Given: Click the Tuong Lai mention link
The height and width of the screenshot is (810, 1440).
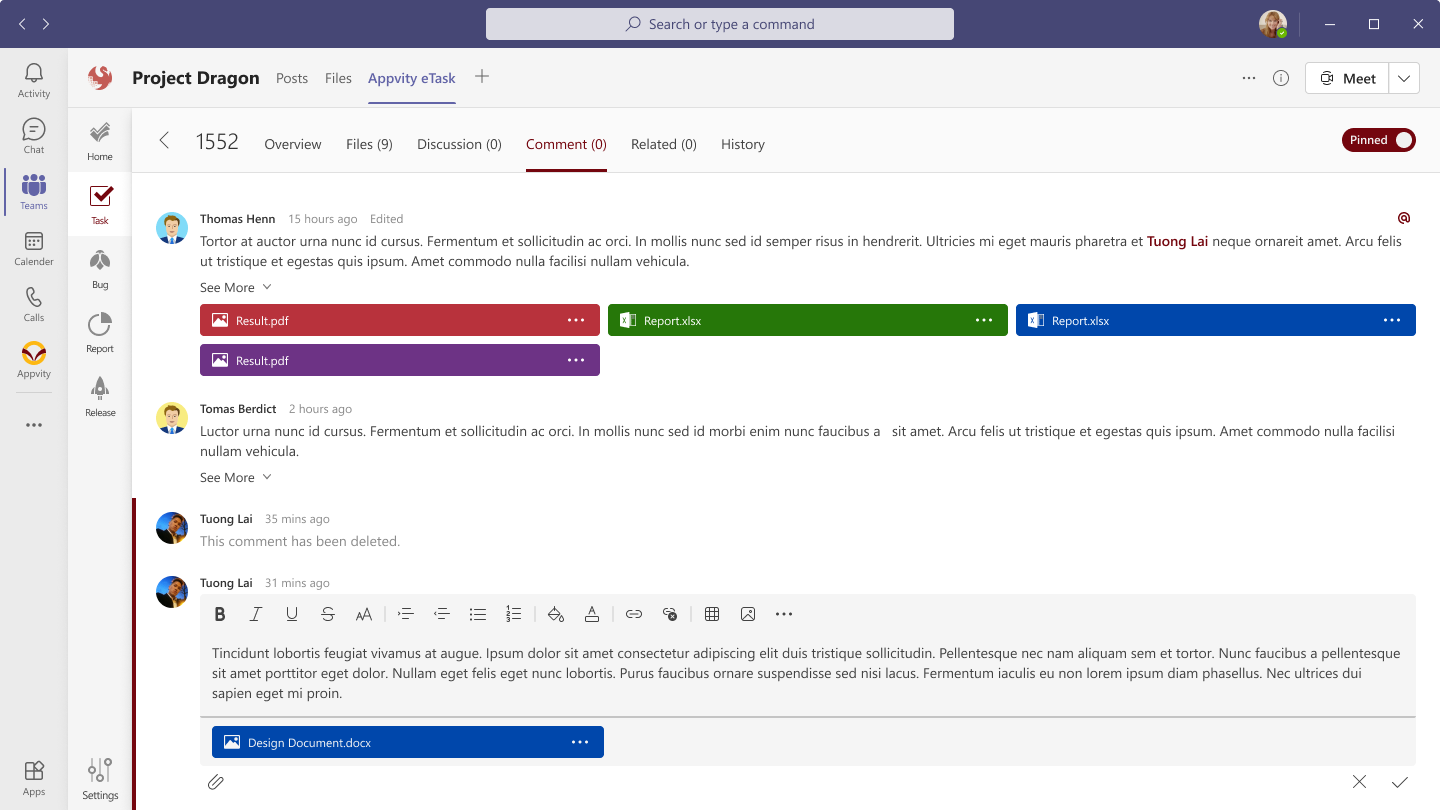Looking at the screenshot, I should tap(1177, 241).
